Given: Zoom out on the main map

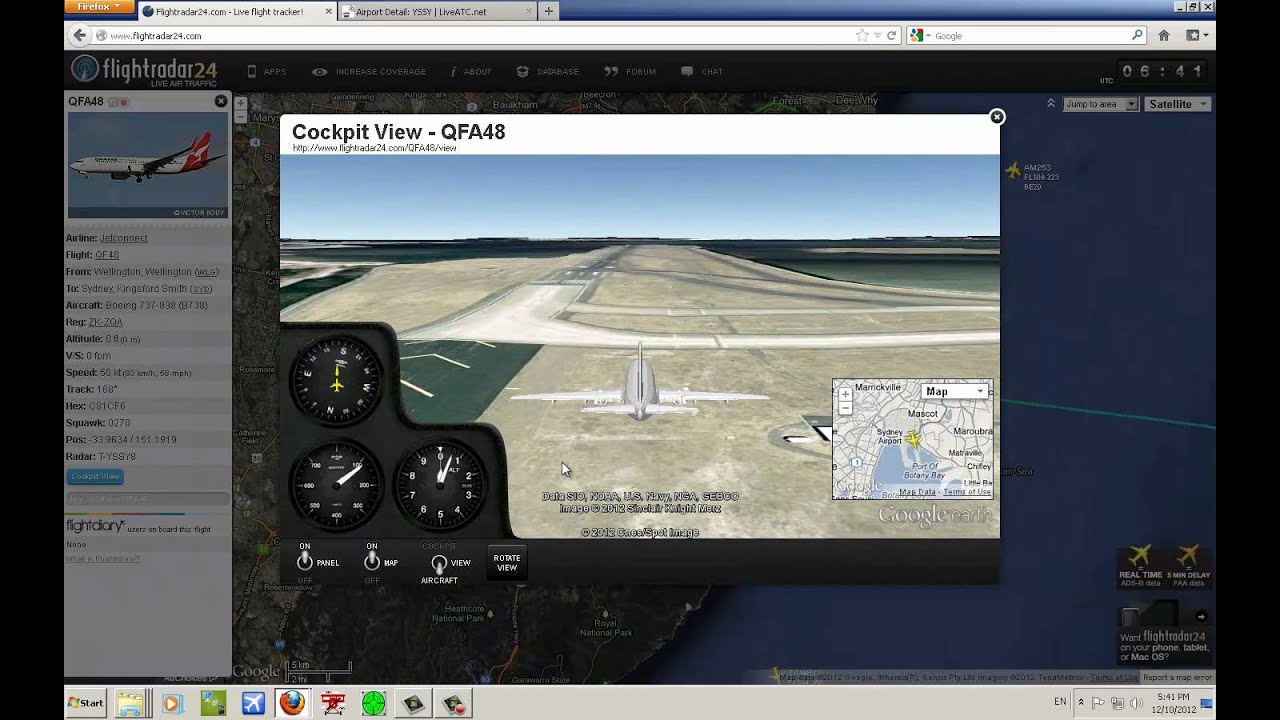Looking at the screenshot, I should click(241, 117).
